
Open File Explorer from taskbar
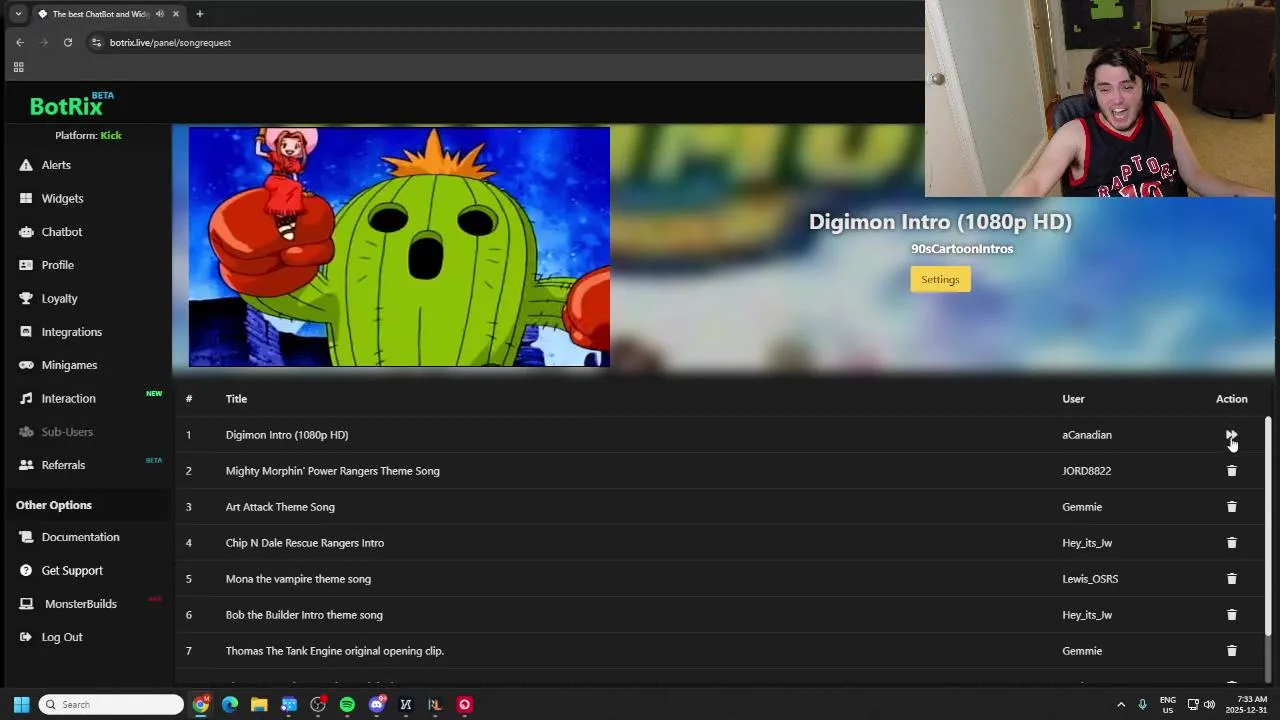pos(259,704)
